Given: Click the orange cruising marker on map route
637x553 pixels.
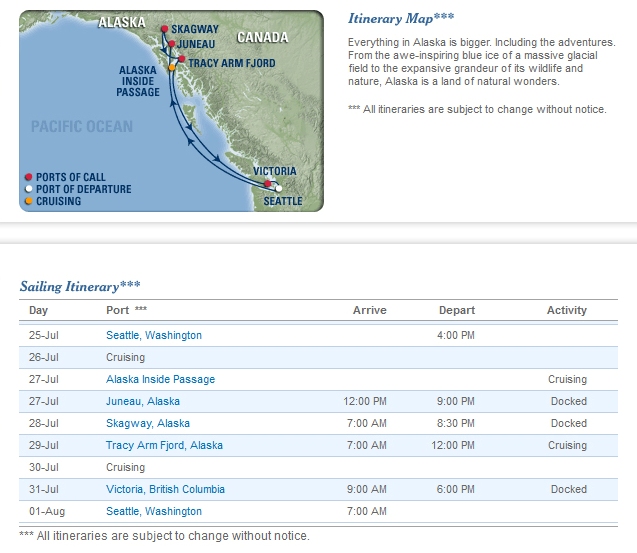Looking at the screenshot, I should (172, 67).
